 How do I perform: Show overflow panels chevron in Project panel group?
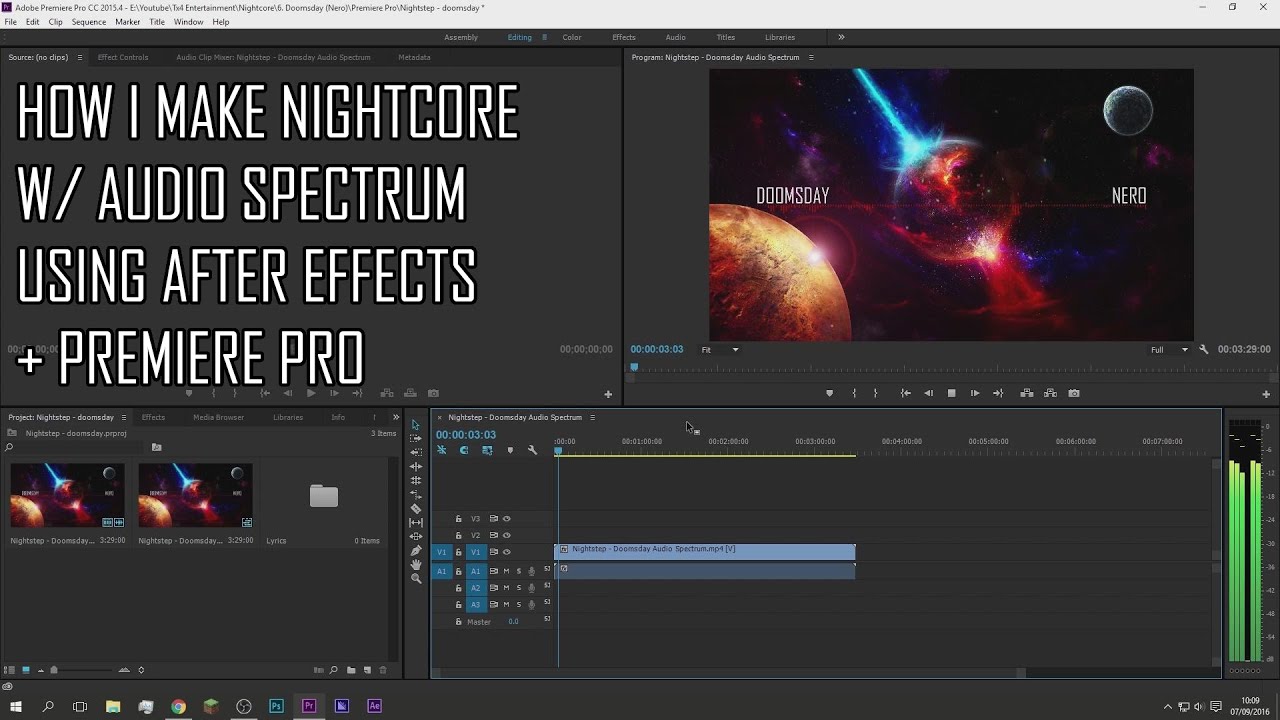click(395, 417)
